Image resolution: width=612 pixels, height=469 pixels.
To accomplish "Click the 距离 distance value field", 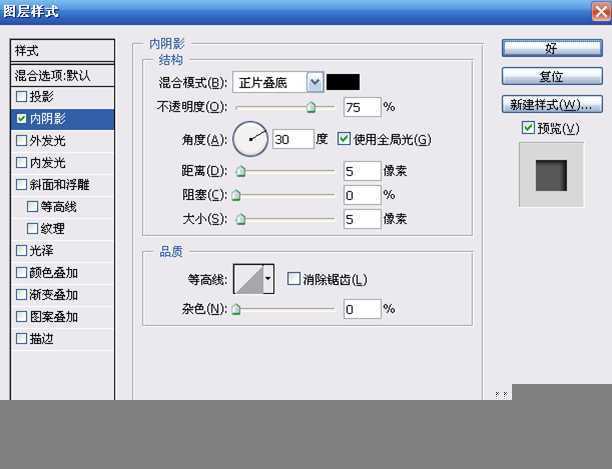I will point(362,171).
